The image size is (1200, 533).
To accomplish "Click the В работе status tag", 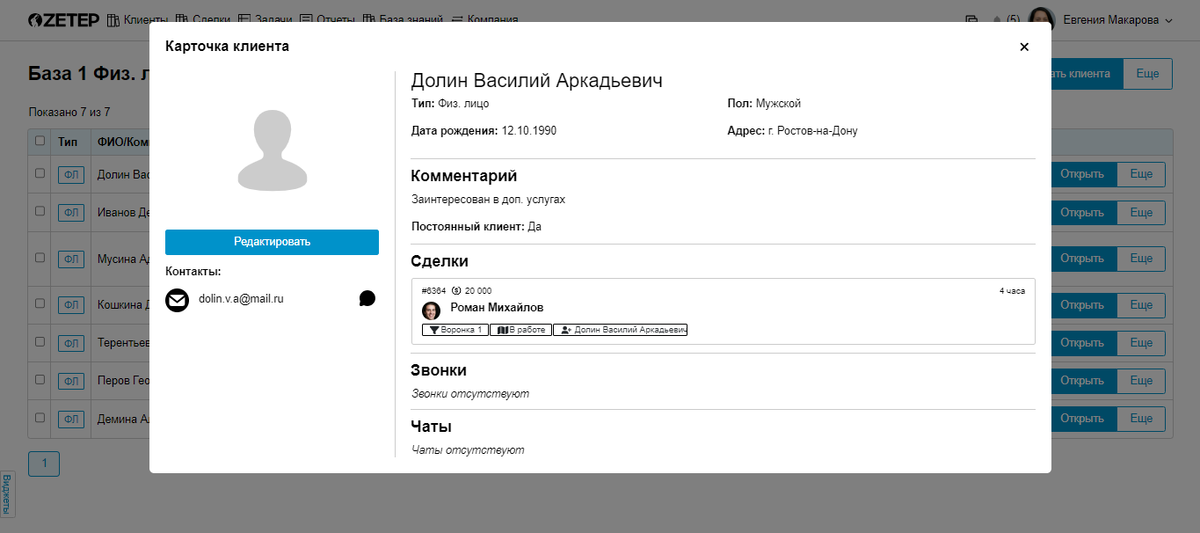I will [x=521, y=329].
